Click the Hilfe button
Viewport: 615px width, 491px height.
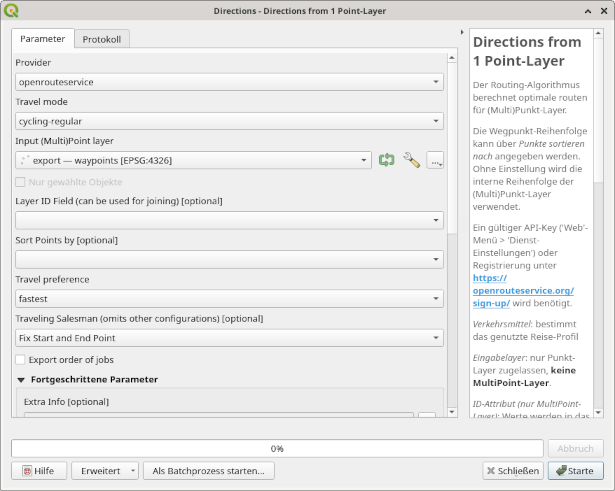pos(38,470)
